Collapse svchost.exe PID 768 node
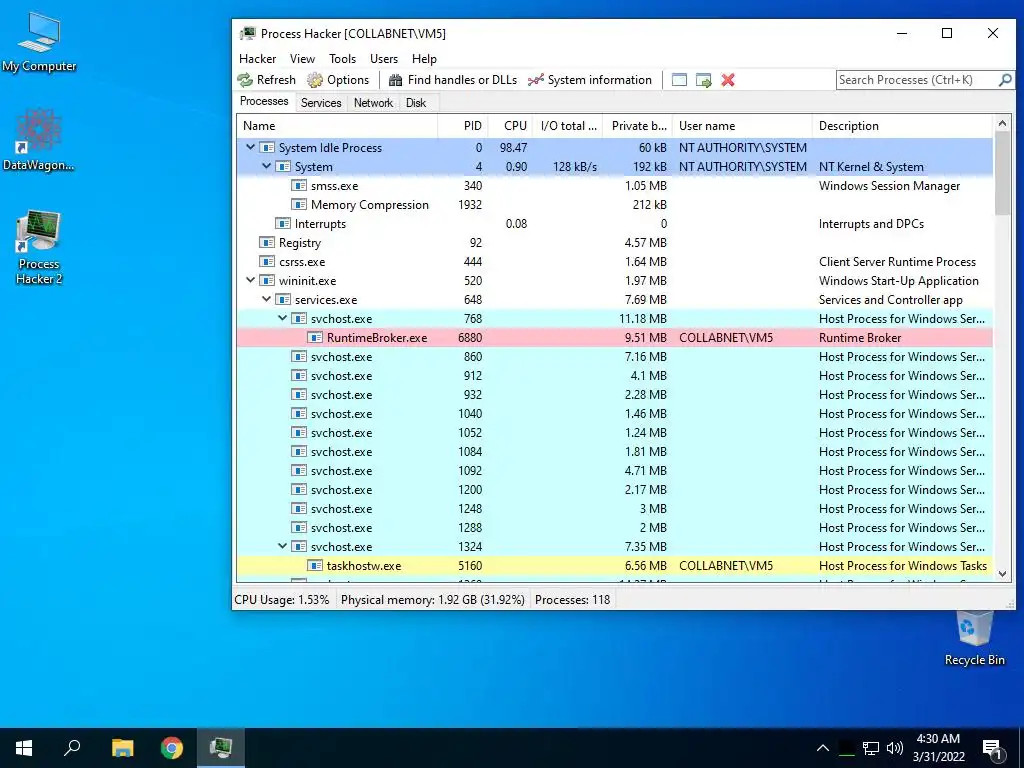 click(x=282, y=319)
